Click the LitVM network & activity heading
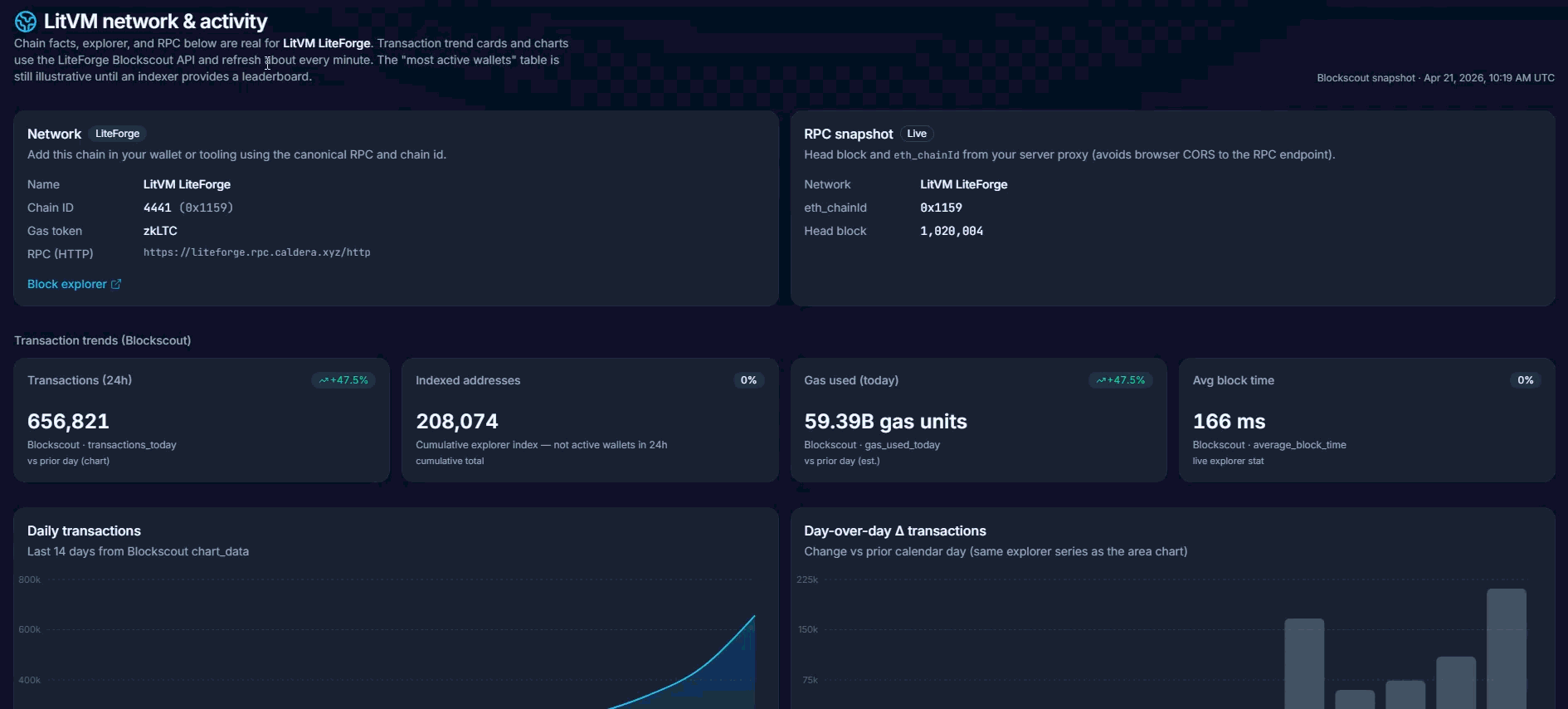The width and height of the screenshot is (1568, 709). pos(155,22)
